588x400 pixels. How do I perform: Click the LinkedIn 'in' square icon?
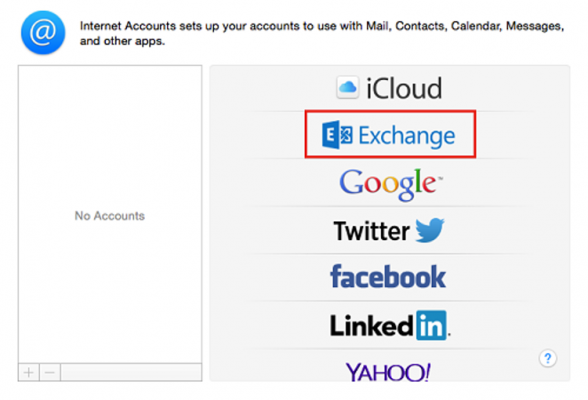pyautogui.click(x=431, y=325)
